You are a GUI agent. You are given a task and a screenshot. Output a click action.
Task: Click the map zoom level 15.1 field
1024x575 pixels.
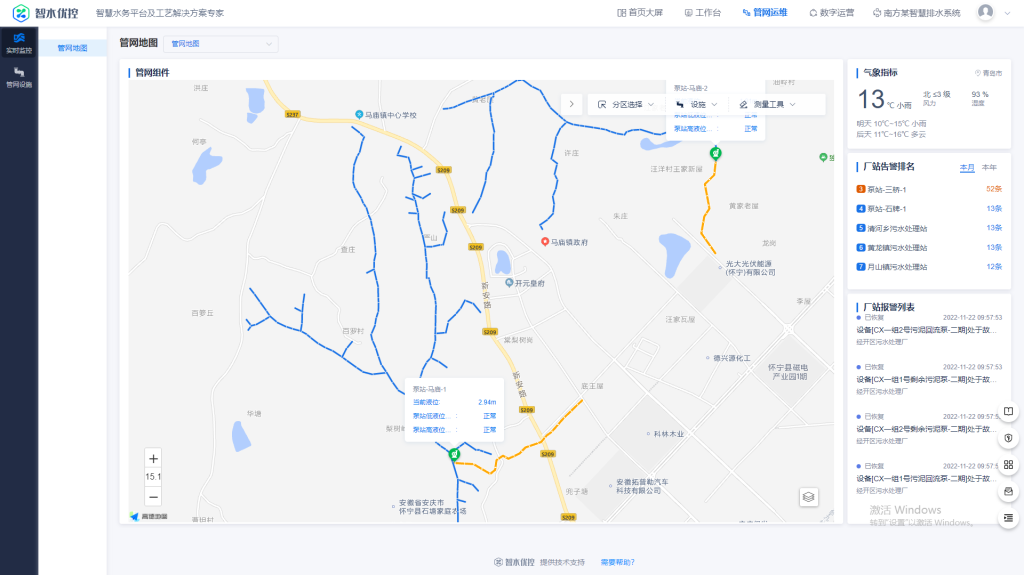pyautogui.click(x=153, y=477)
